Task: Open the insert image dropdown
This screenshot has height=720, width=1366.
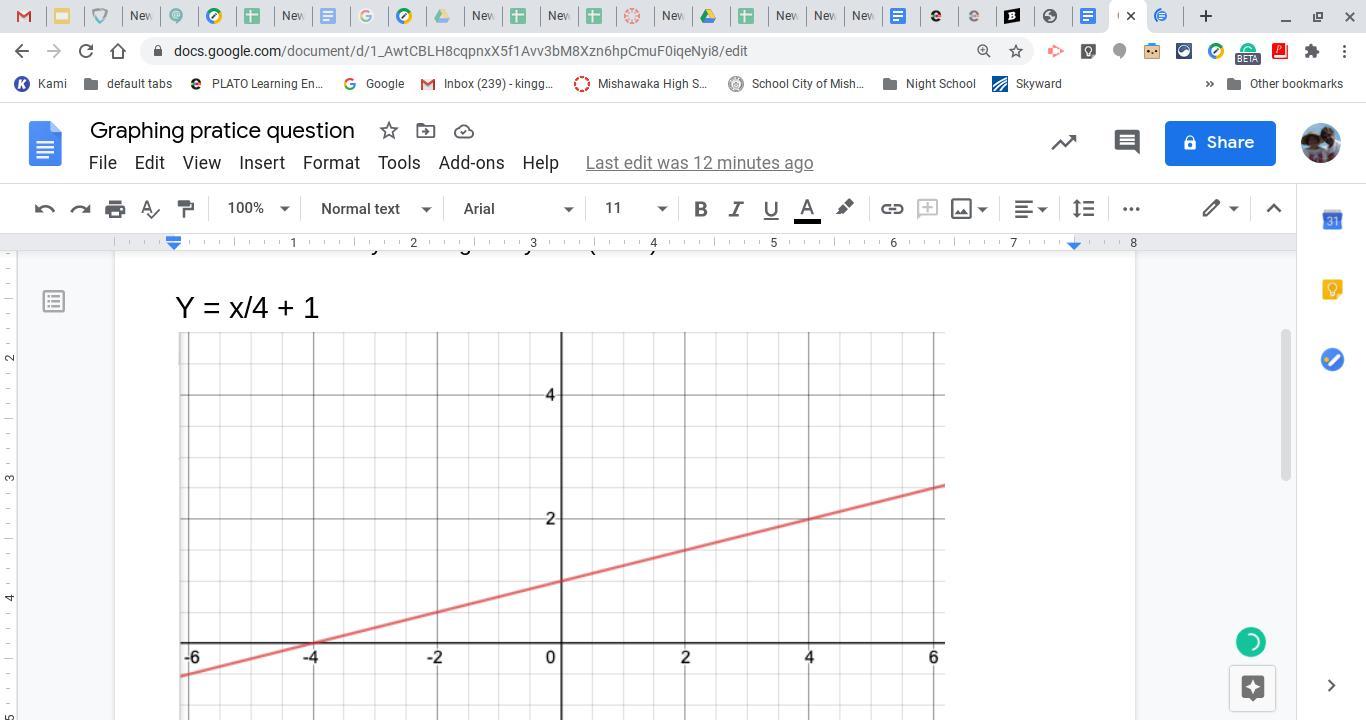Action: (x=969, y=209)
